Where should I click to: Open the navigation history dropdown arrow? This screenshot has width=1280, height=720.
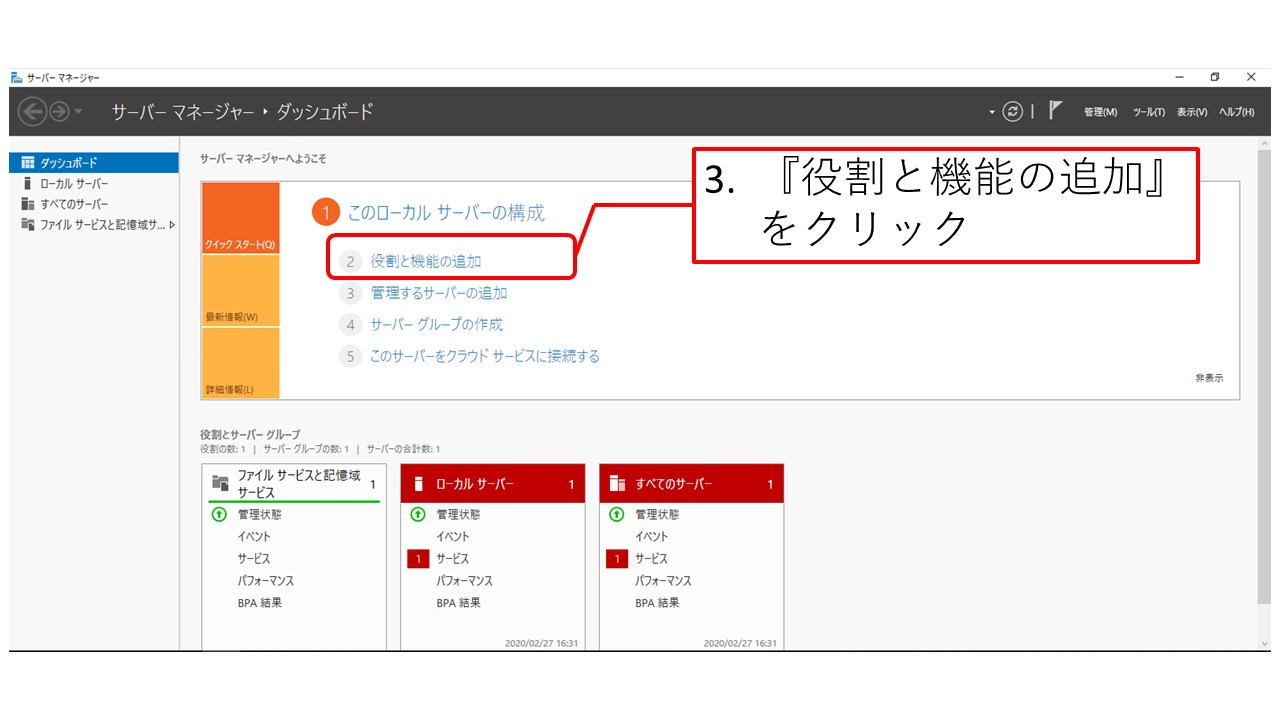click(79, 112)
